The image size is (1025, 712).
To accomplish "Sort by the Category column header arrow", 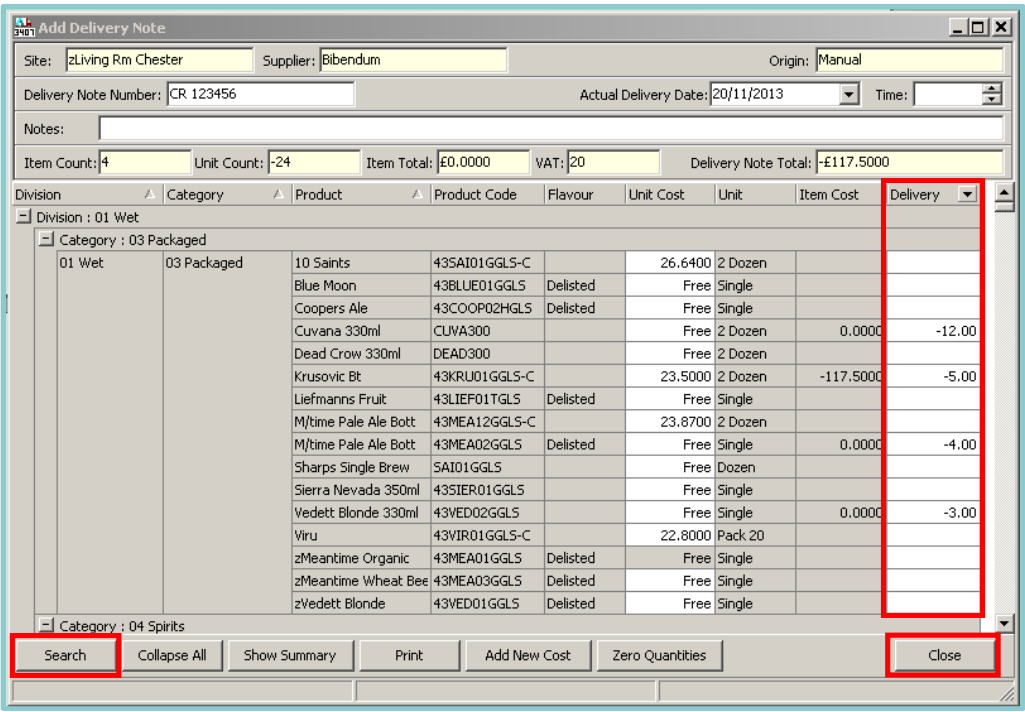I will coord(278,195).
